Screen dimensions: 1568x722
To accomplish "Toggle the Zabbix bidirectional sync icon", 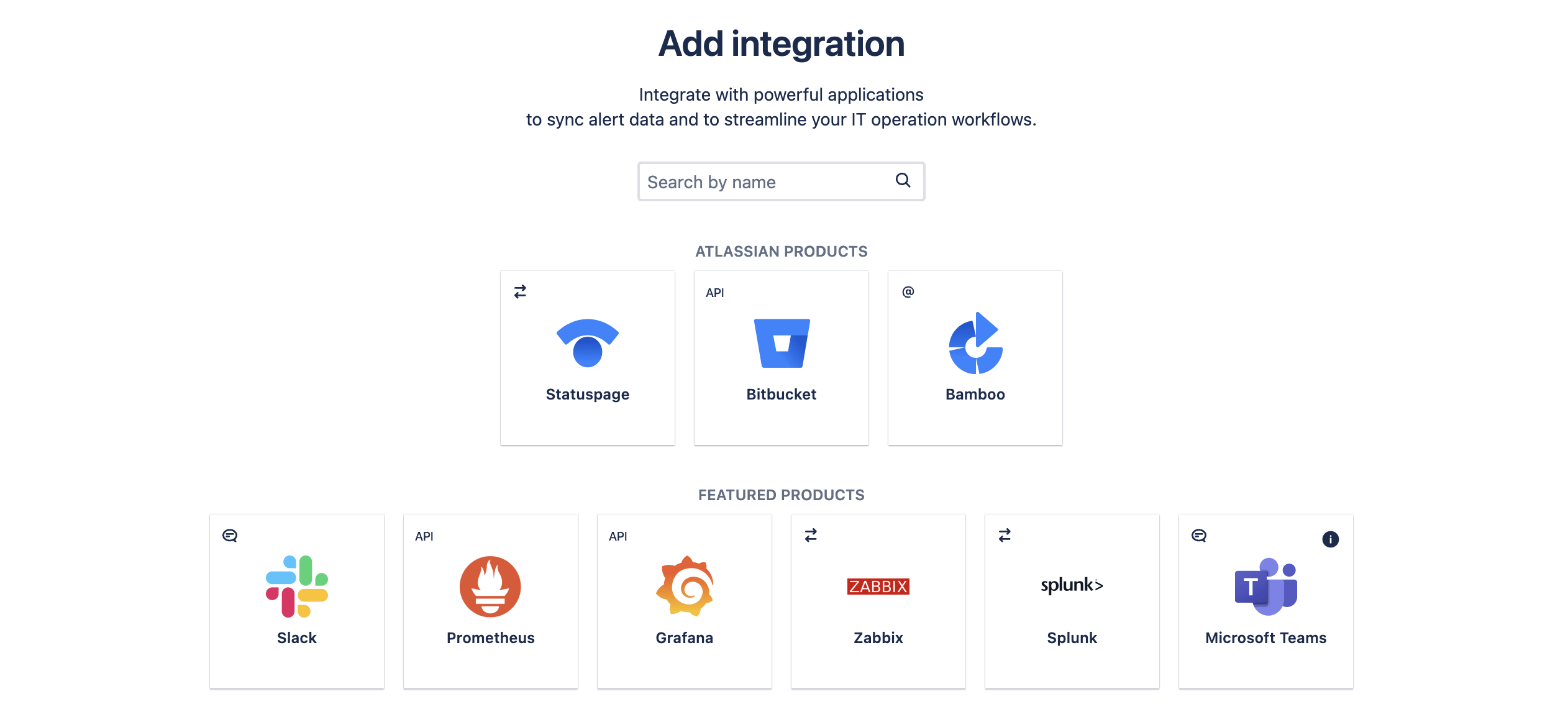I will pos(812,535).
